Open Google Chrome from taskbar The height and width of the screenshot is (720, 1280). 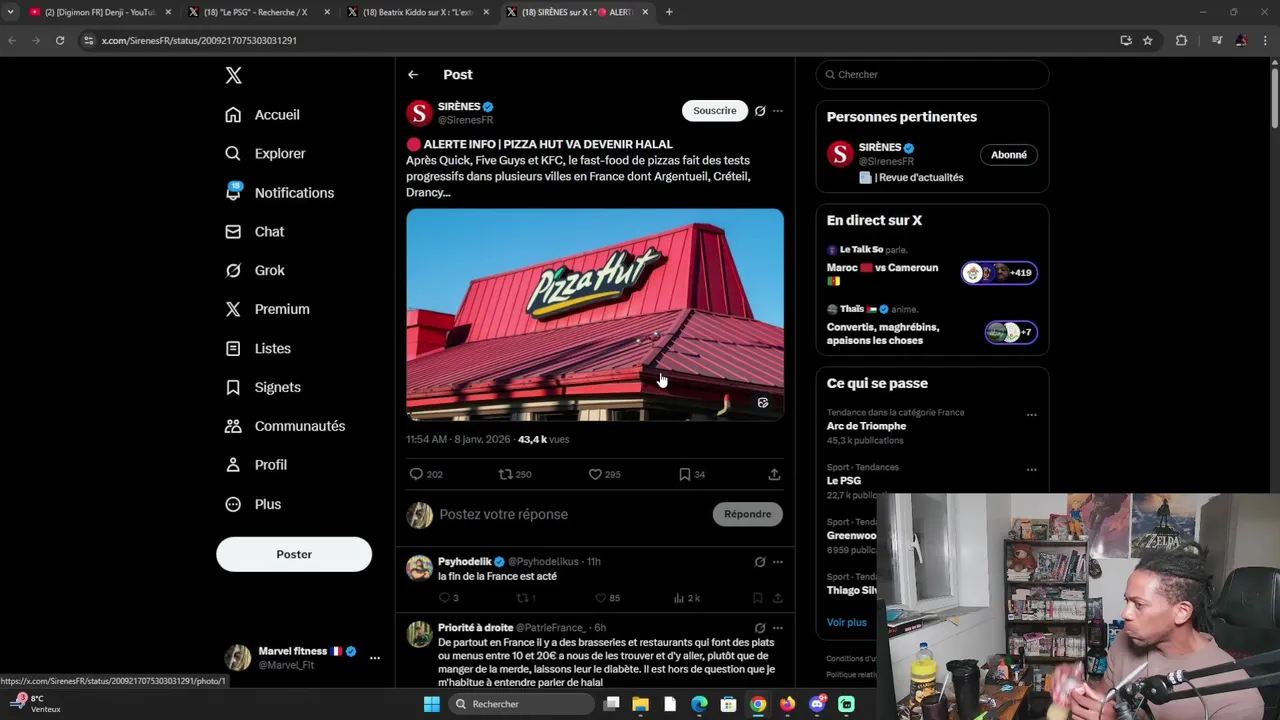tap(758, 704)
